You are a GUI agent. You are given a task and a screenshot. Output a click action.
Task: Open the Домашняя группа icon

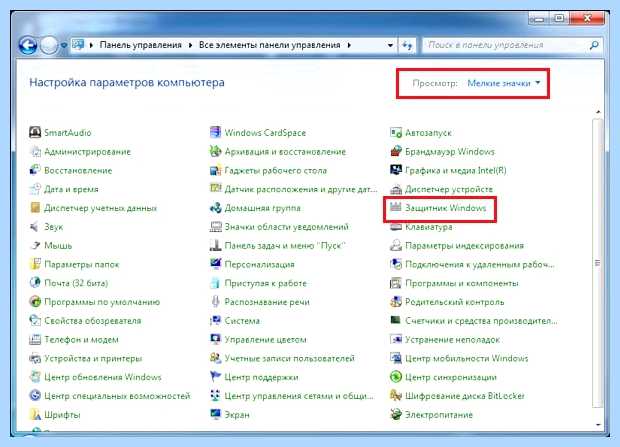[215, 208]
